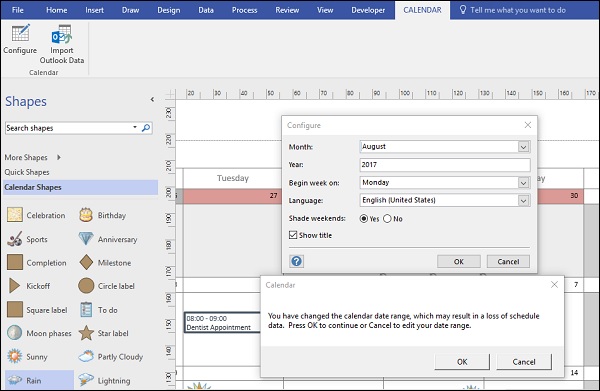Select the Anniversary diamond shape
Screen dimensions: 600x391
[x=108, y=239]
